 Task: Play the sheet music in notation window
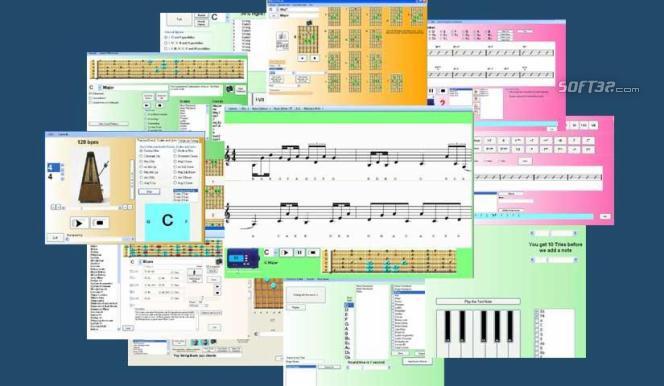tap(286, 252)
